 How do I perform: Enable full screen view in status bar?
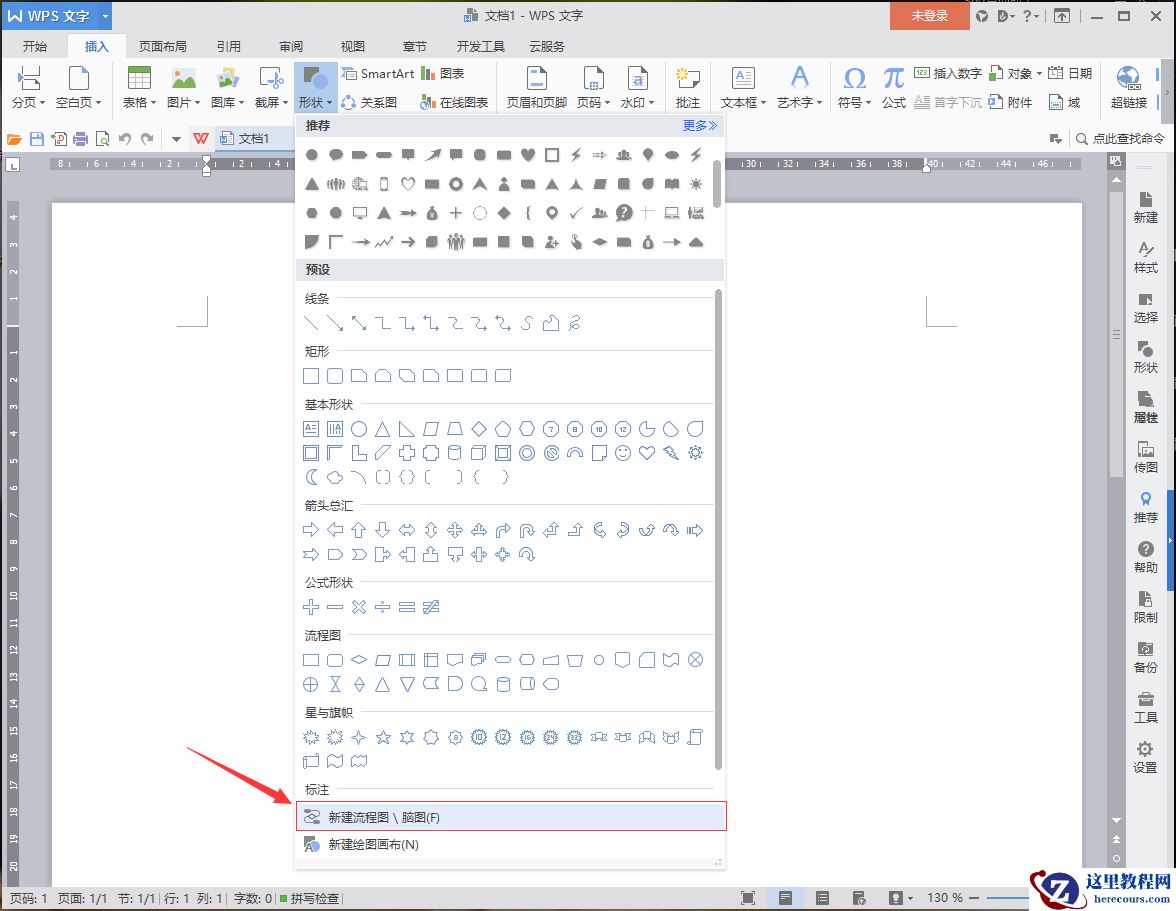[747, 898]
